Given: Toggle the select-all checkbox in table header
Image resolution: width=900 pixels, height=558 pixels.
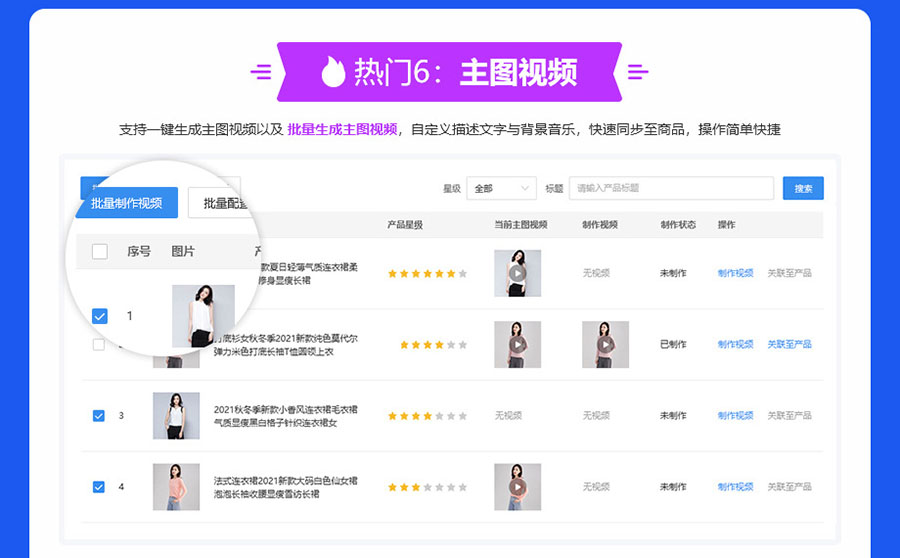Looking at the screenshot, I should tap(100, 251).
